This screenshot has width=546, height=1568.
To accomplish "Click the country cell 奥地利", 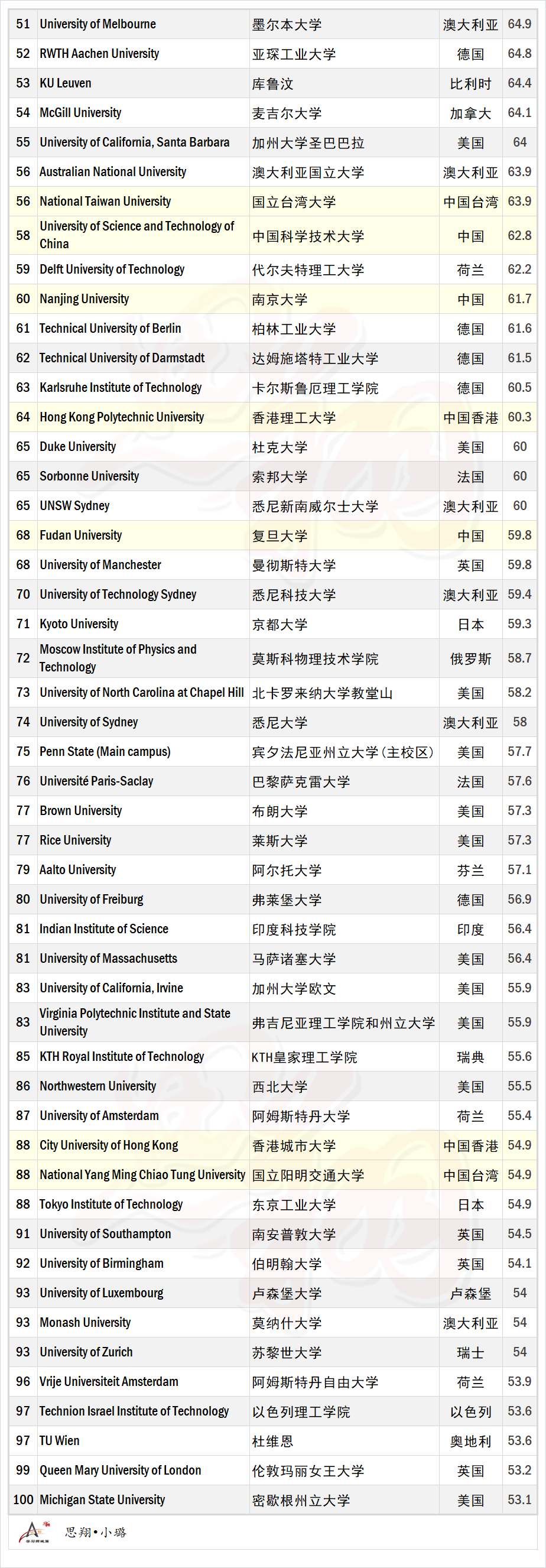I will (x=470, y=1442).
